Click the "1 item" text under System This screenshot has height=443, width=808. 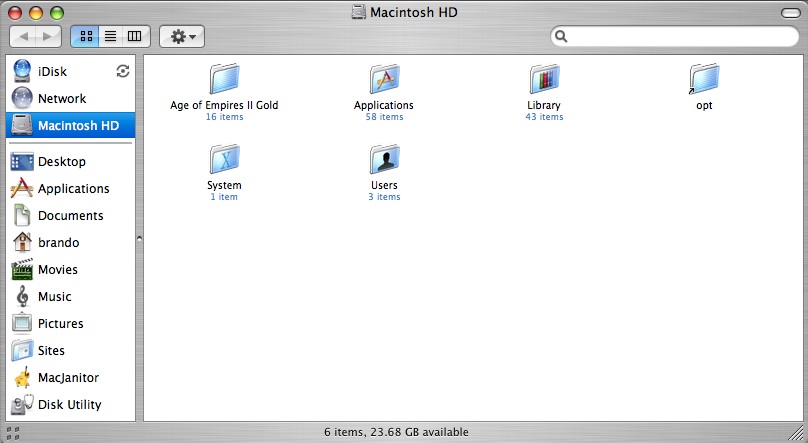(224, 197)
